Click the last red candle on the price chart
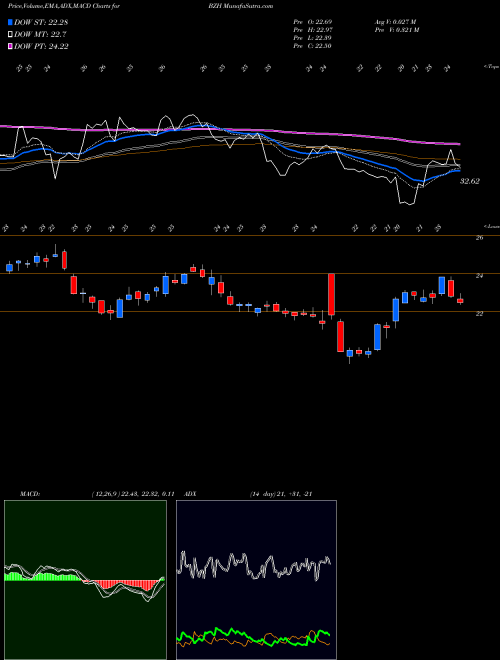 tap(460, 301)
